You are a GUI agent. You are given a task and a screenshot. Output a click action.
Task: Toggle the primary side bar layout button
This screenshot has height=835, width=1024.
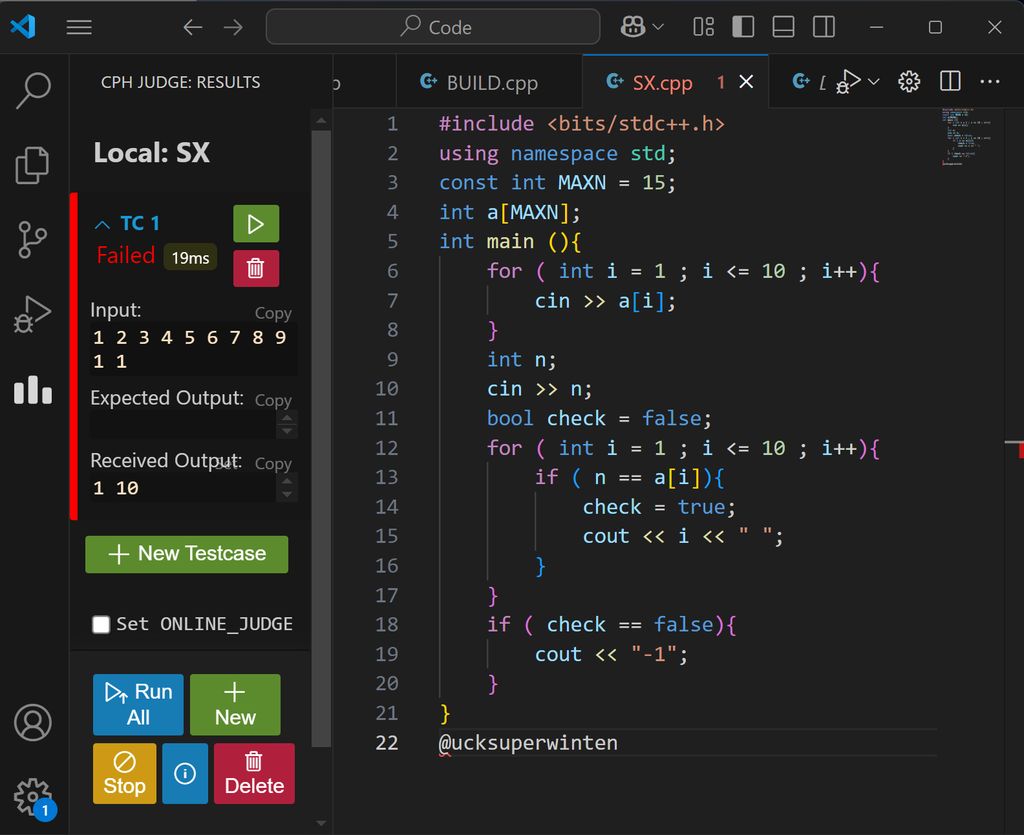743,27
